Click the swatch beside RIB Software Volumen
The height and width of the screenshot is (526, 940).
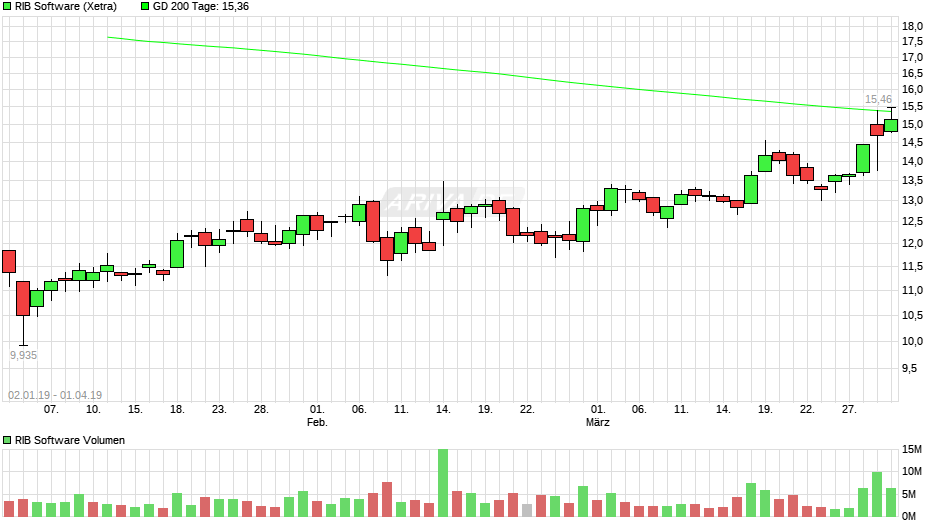7,440
